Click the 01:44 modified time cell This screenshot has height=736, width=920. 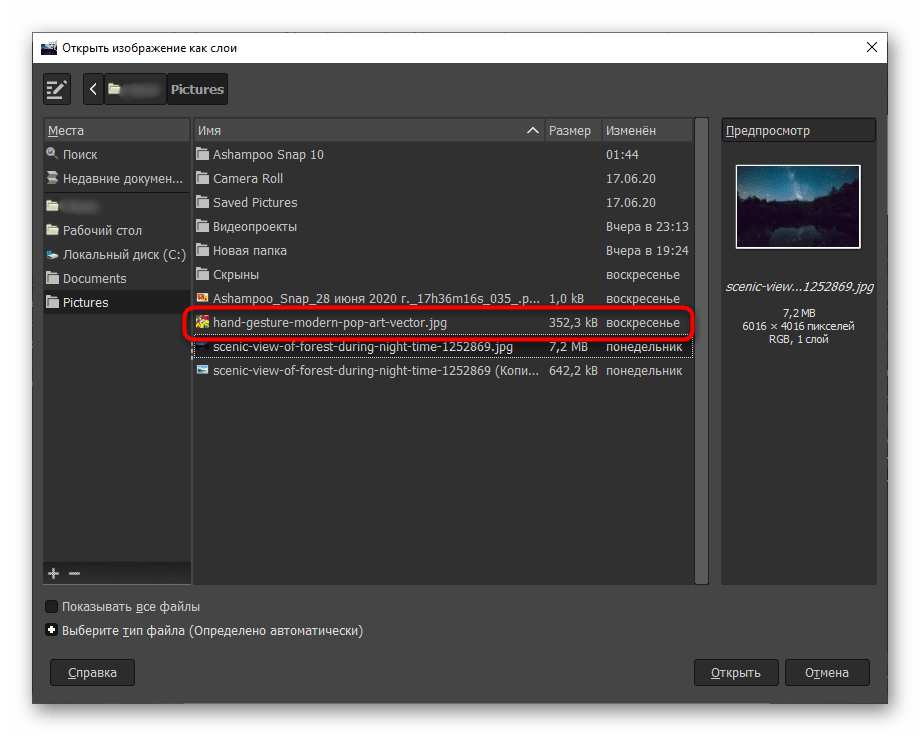(622, 154)
